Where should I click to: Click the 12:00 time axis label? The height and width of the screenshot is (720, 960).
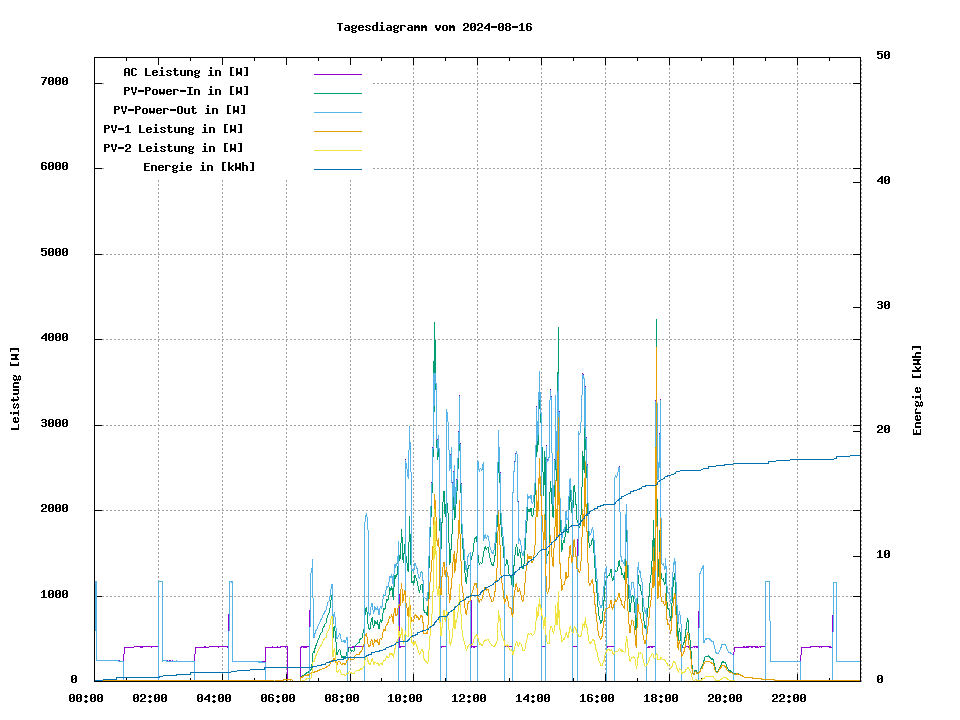(x=469, y=698)
